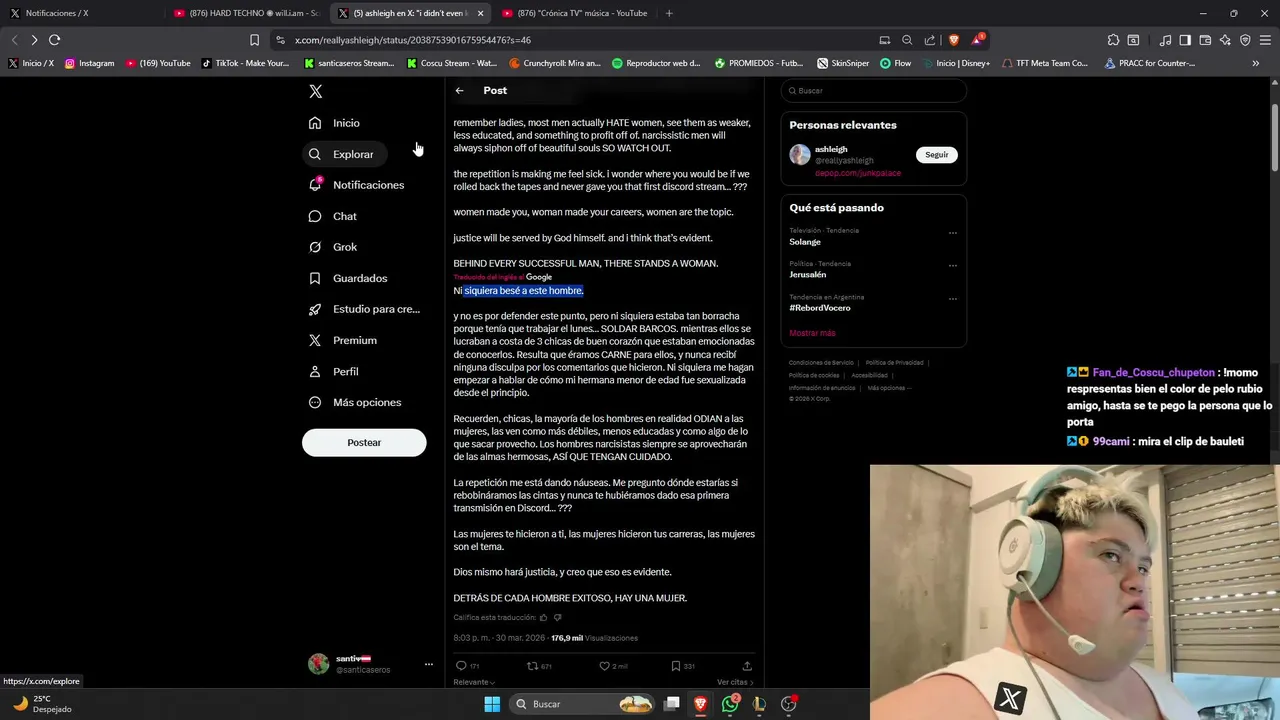
Task: Bookmark the post with 331 saves
Action: point(676,666)
